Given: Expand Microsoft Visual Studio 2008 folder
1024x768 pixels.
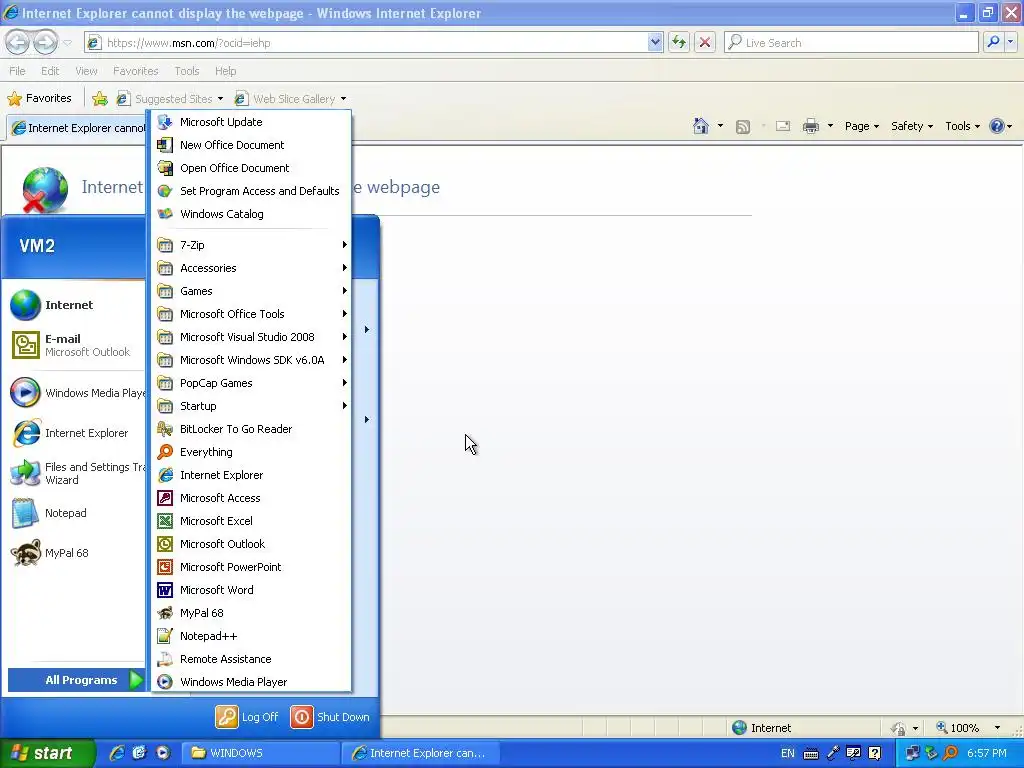Looking at the screenshot, I should [251, 337].
